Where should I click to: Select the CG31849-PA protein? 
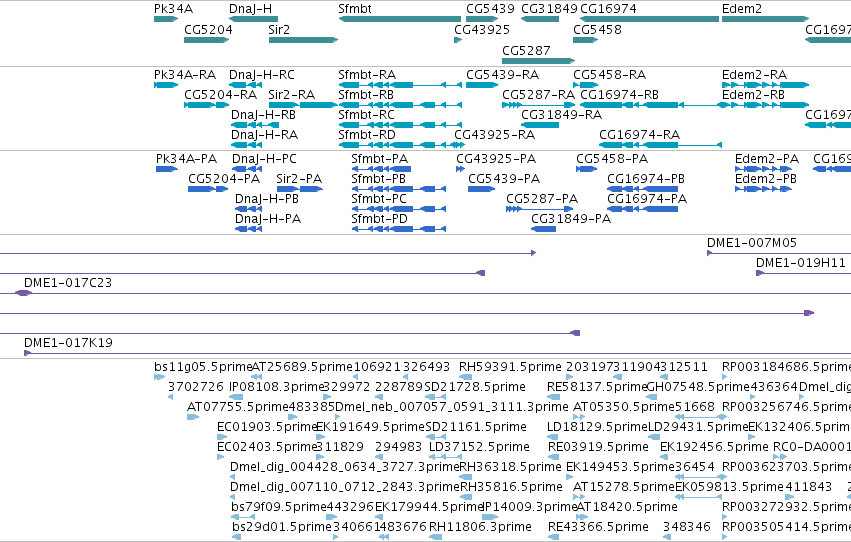pos(544,229)
